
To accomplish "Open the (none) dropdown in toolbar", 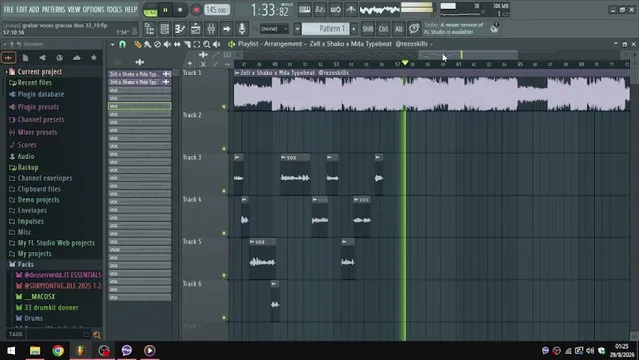I will coord(274,29).
